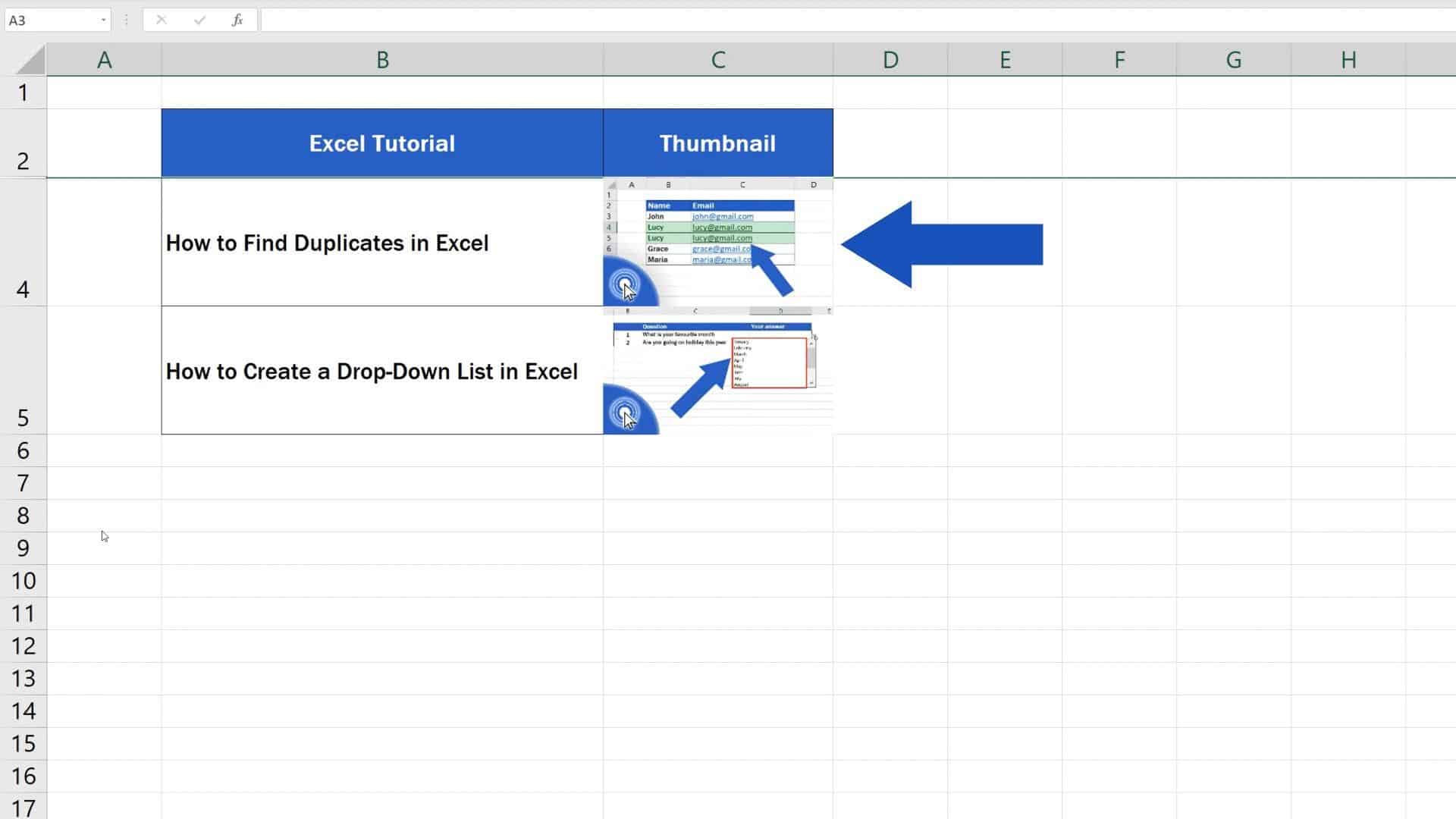Click the Enter checkmark icon in formula bar
The image size is (1456, 819).
pos(199,20)
